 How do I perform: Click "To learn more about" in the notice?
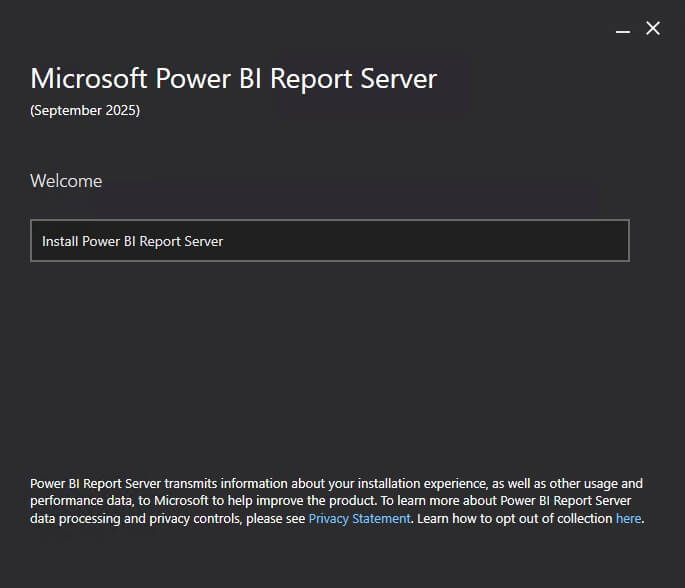pos(403,501)
